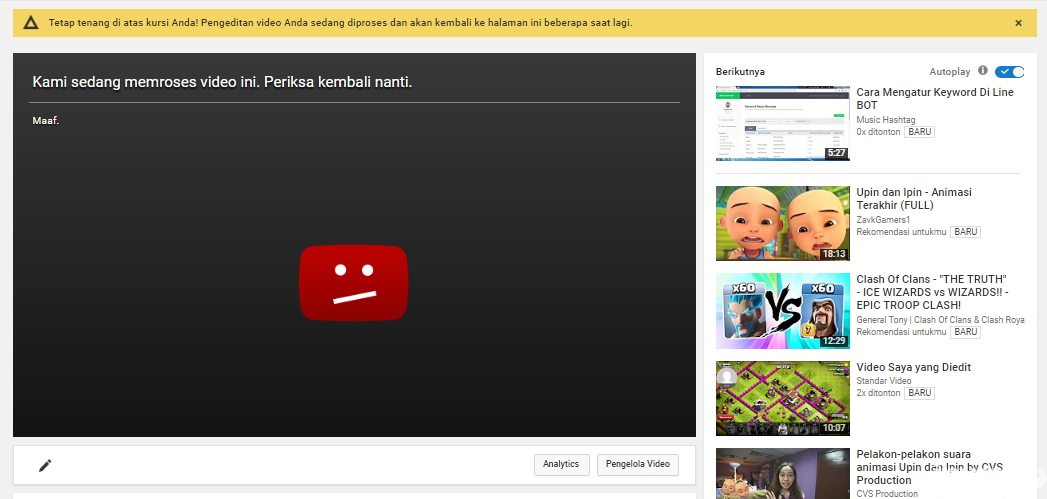The image size is (1047, 499).
Task: Open CVS Production channel link
Action: point(887,494)
